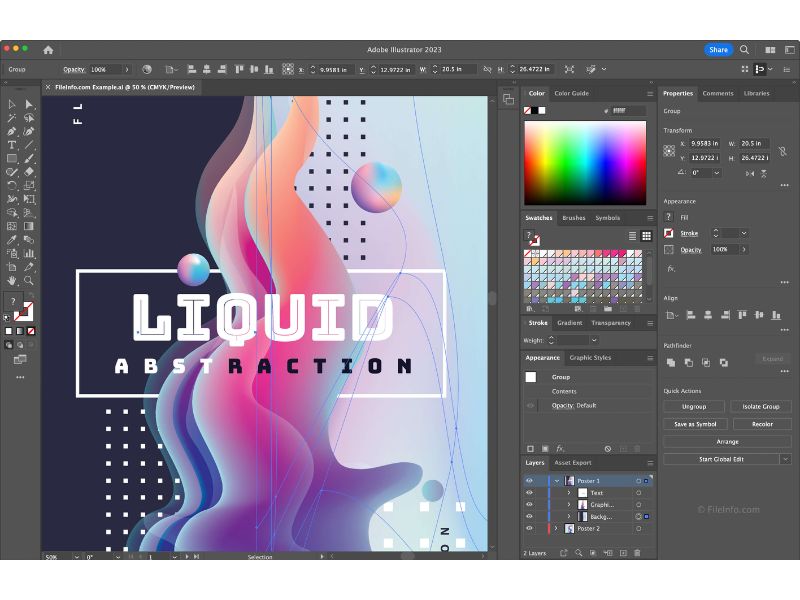Hide the Background sublayer

pyautogui.click(x=529, y=516)
